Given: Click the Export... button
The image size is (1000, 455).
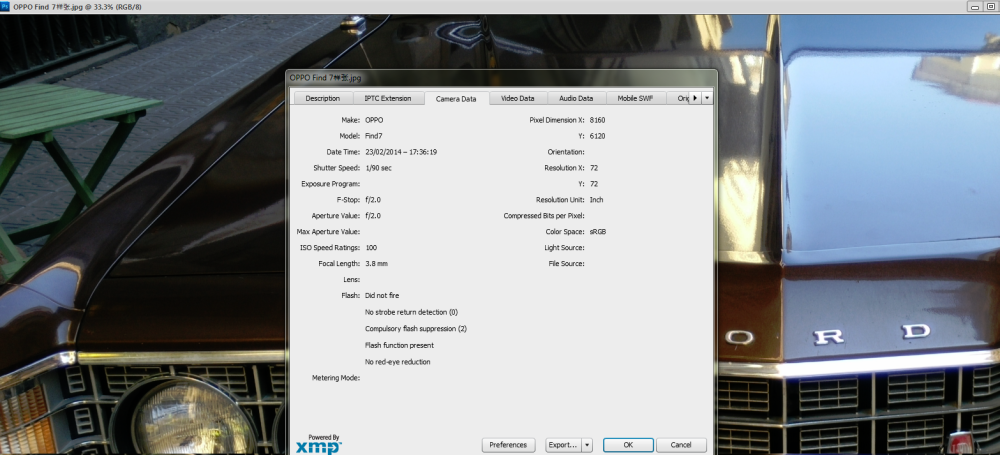Looking at the screenshot, I should tap(562, 445).
